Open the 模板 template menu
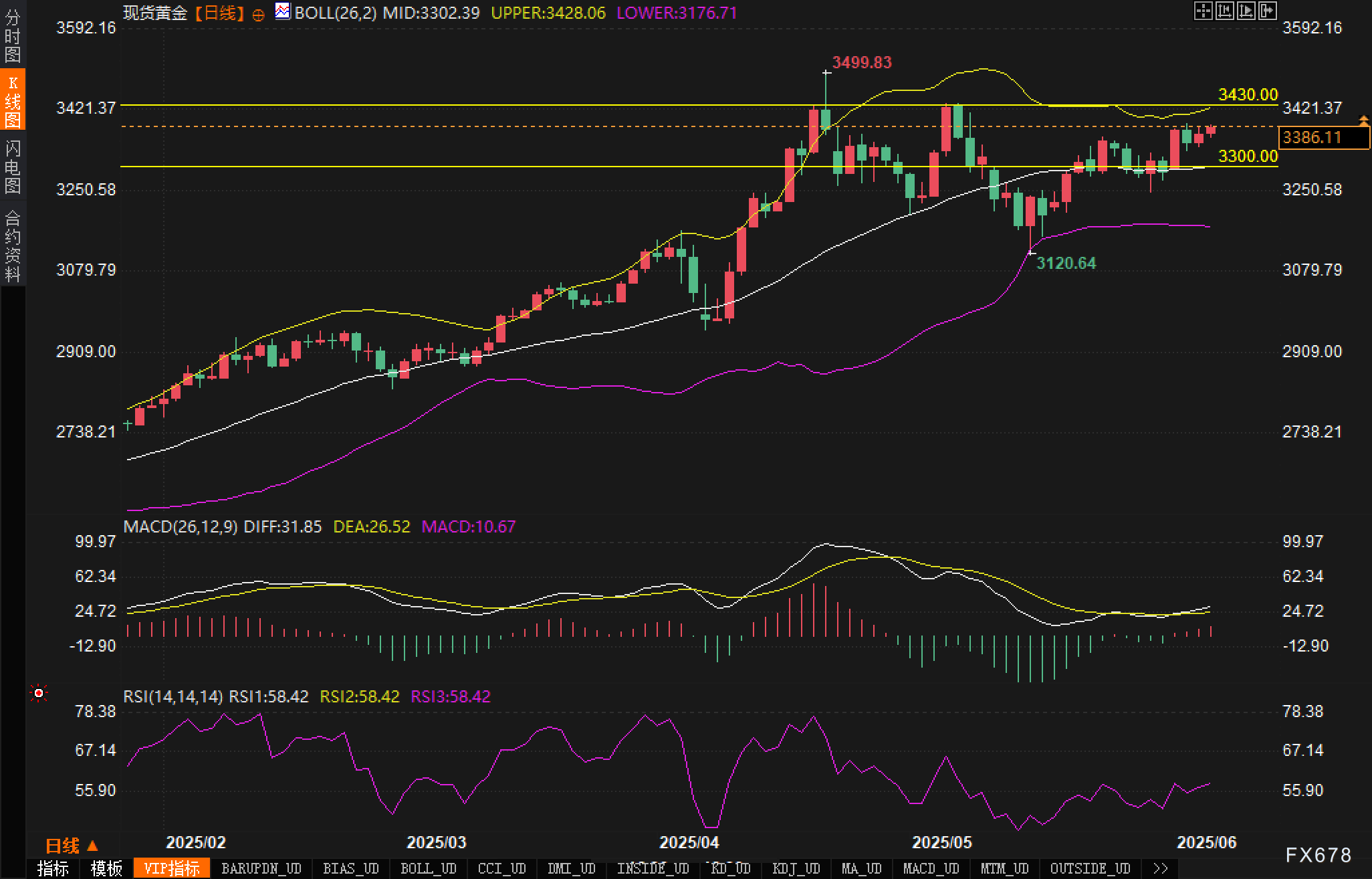The height and width of the screenshot is (879, 1372). click(x=106, y=868)
